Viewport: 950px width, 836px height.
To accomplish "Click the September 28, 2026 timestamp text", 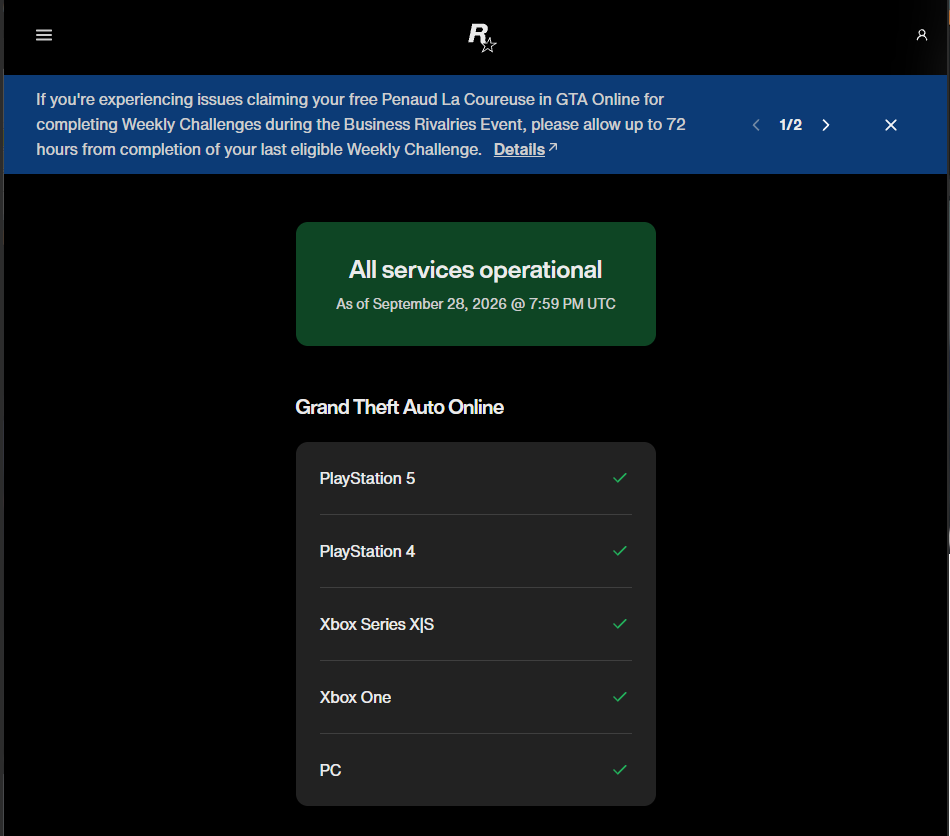I will (x=476, y=304).
